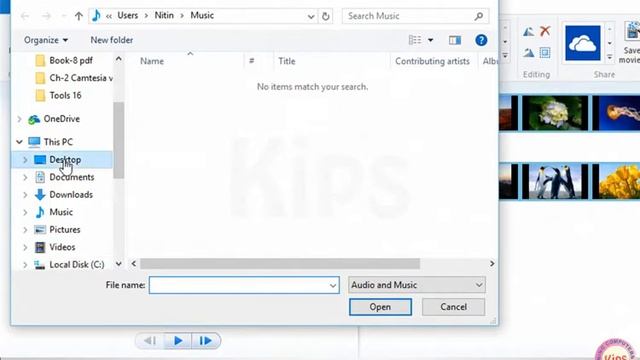Click Movie Maker Save movie button
640x360 pixels.
pos(631,43)
